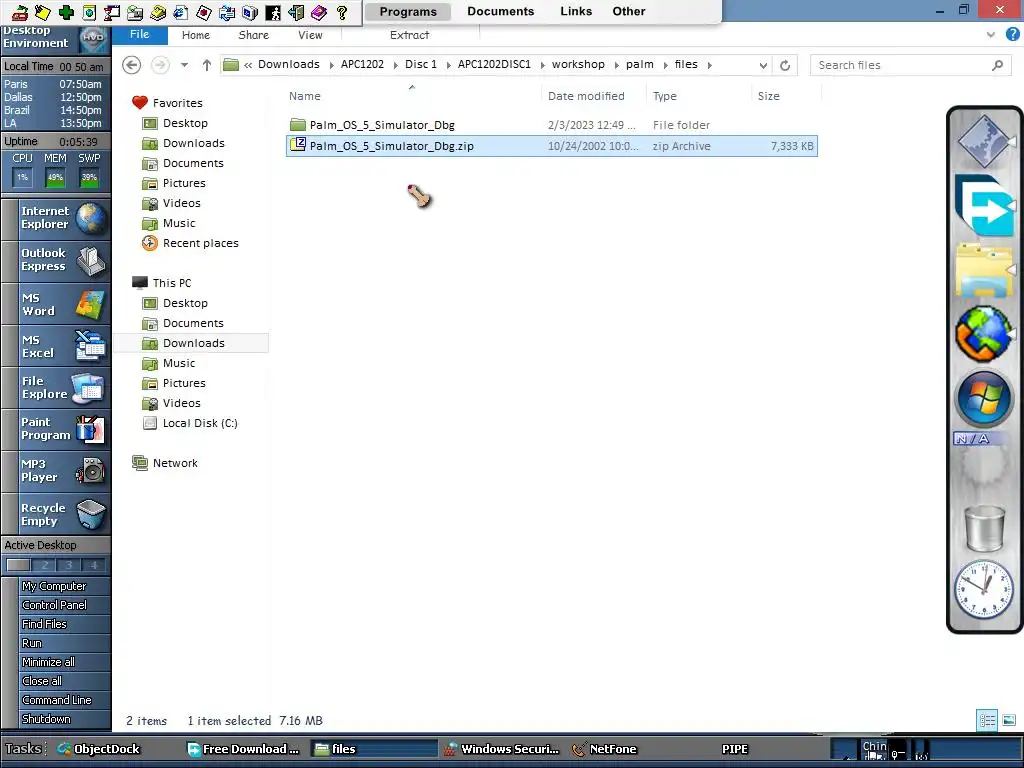This screenshot has width=1024, height=768.
Task: Switch to details view in Explorer
Action: coord(987,720)
